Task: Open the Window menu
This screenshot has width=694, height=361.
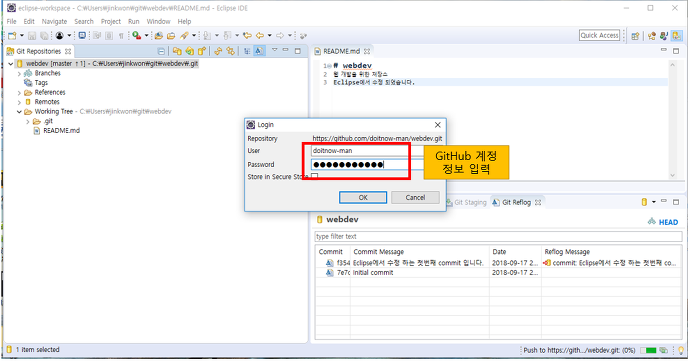Action: 158,21
